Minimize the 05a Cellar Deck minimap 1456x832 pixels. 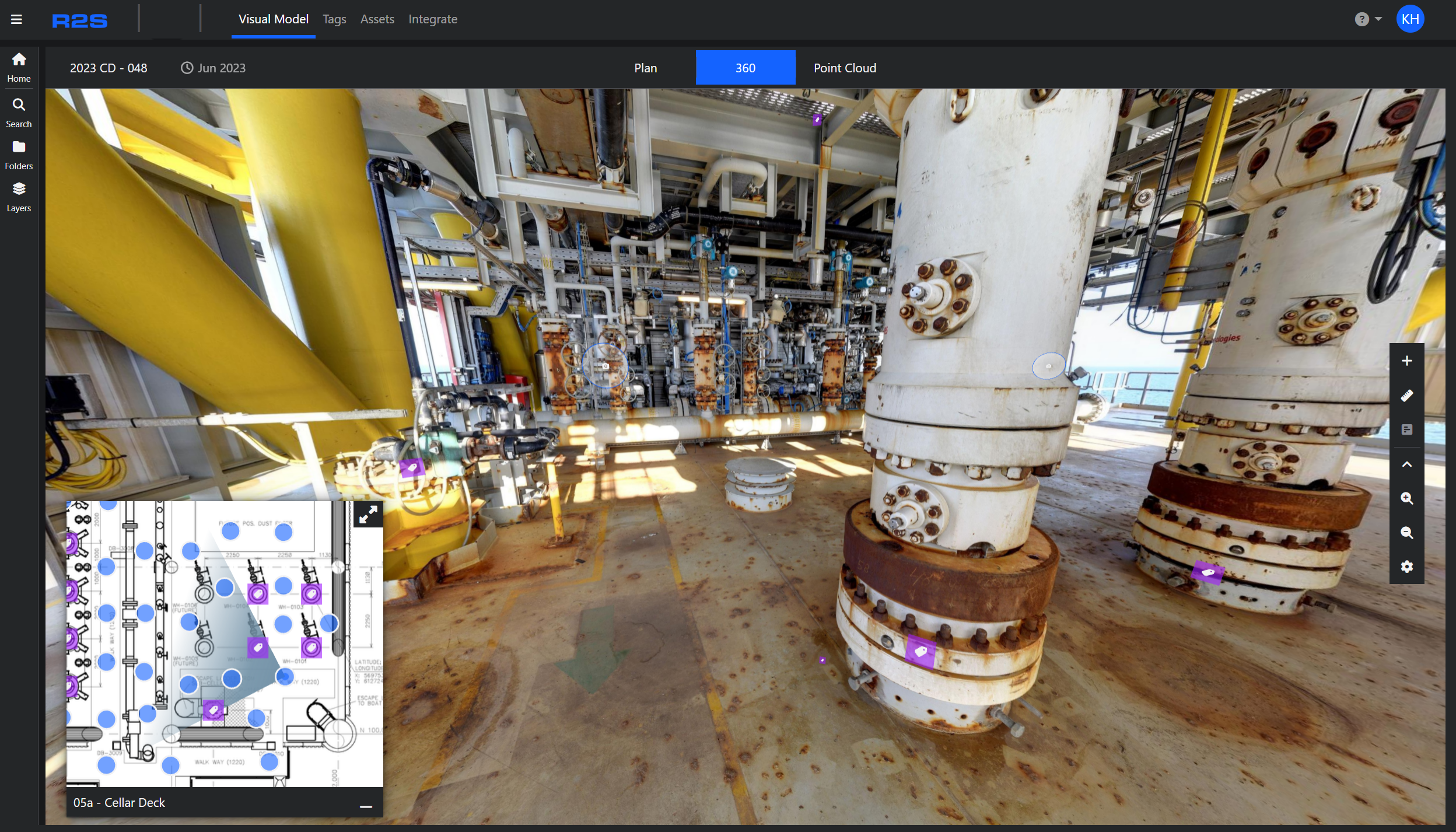click(x=366, y=806)
